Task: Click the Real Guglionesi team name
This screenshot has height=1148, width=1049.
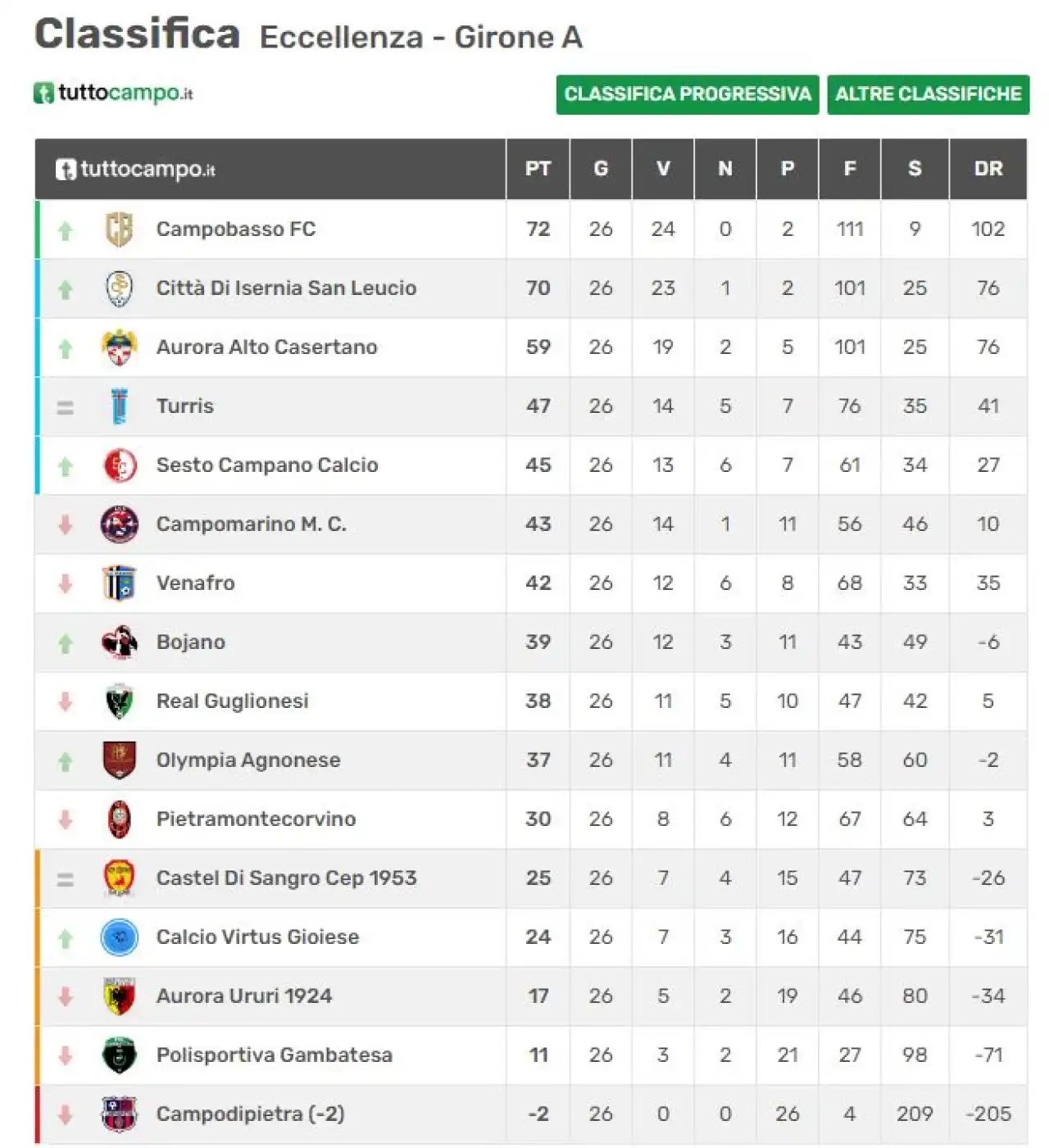Action: (233, 701)
